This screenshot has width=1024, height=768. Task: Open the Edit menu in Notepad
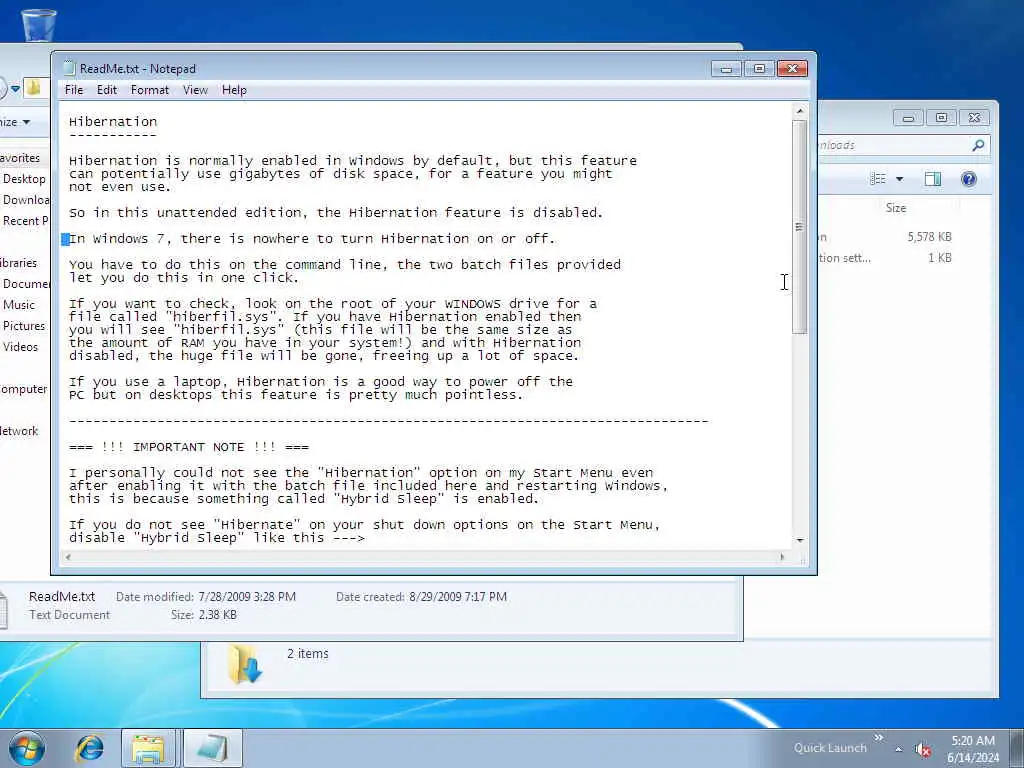tap(106, 90)
